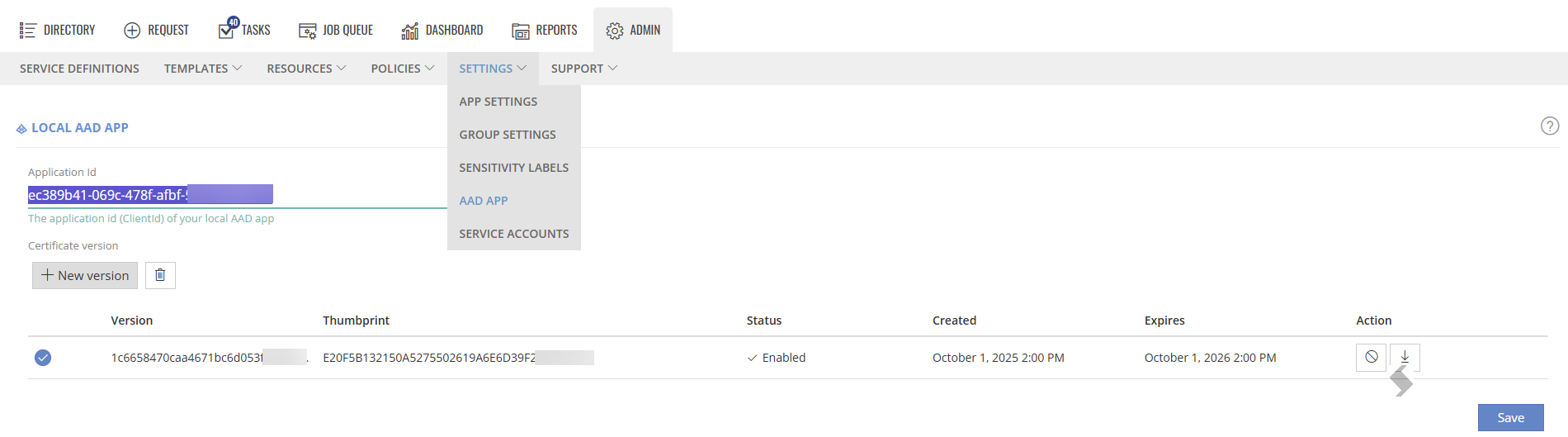Disable the certificate using the ban icon
Image resolution: width=1568 pixels, height=437 pixels.
pos(1371,357)
